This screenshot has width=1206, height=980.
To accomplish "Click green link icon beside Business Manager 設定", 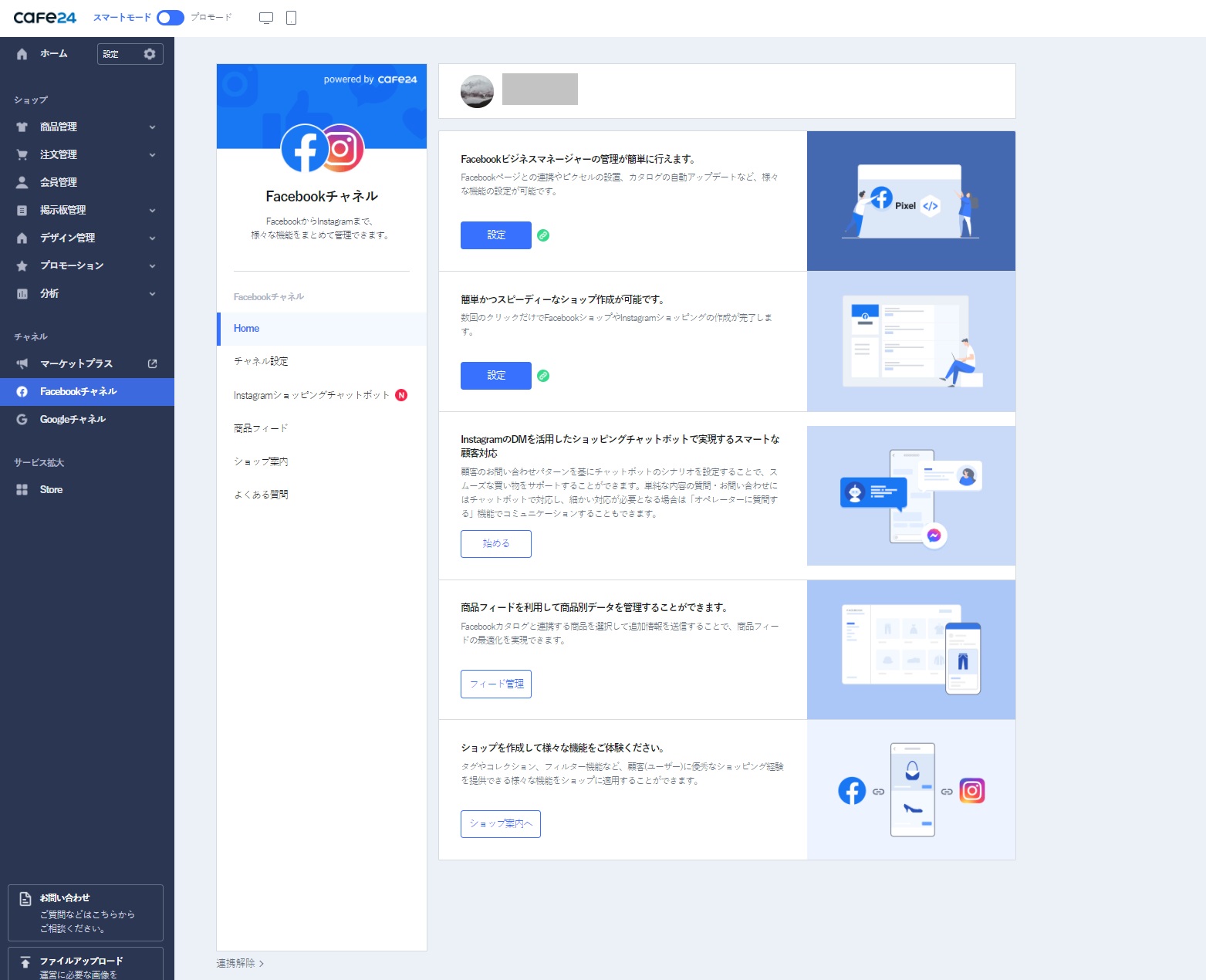I will tap(543, 235).
